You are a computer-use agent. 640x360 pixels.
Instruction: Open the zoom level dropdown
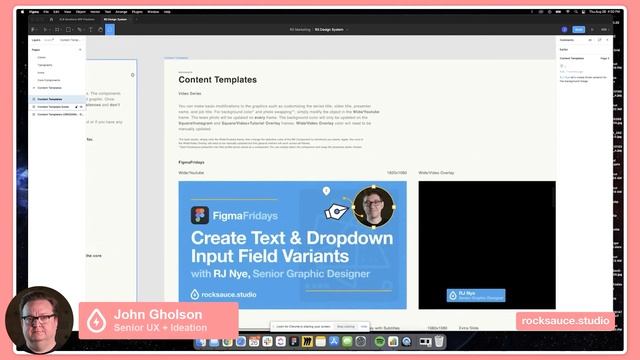click(x=604, y=29)
